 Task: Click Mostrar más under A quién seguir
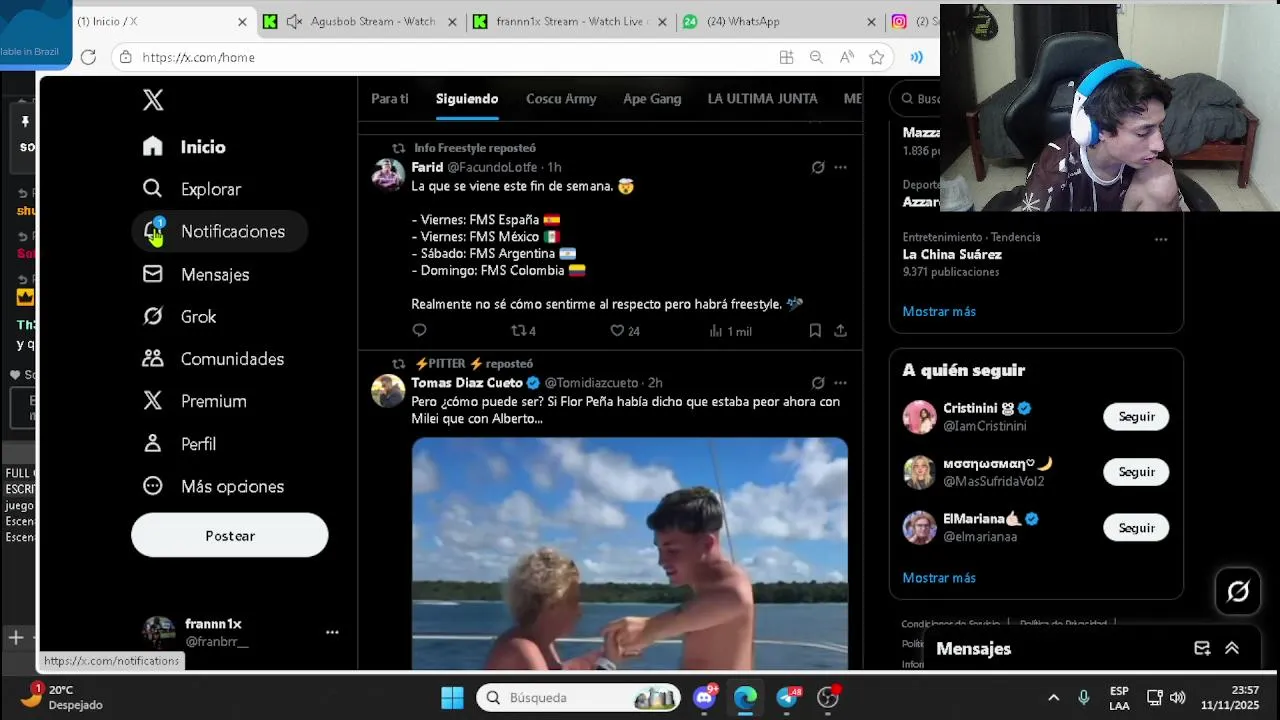[x=939, y=578]
